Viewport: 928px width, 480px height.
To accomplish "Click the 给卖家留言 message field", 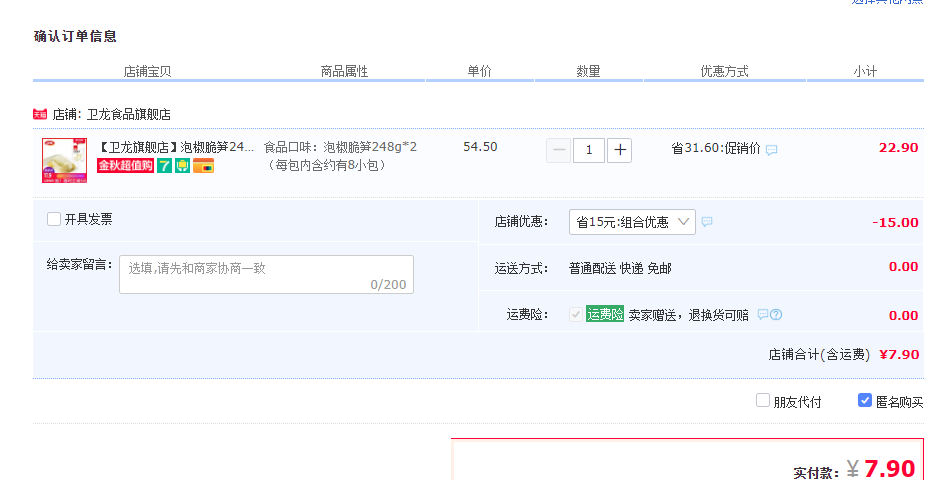I will click(x=266, y=275).
